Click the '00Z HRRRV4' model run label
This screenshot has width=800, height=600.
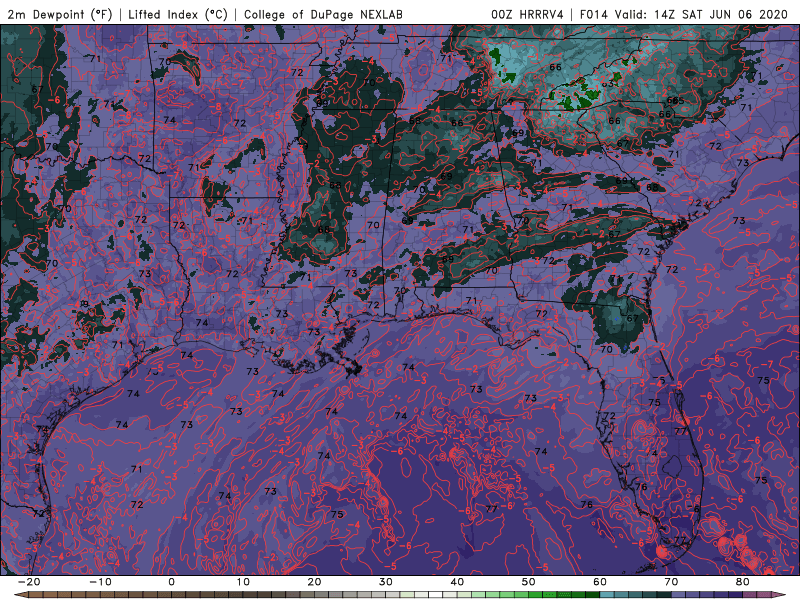[527, 14]
